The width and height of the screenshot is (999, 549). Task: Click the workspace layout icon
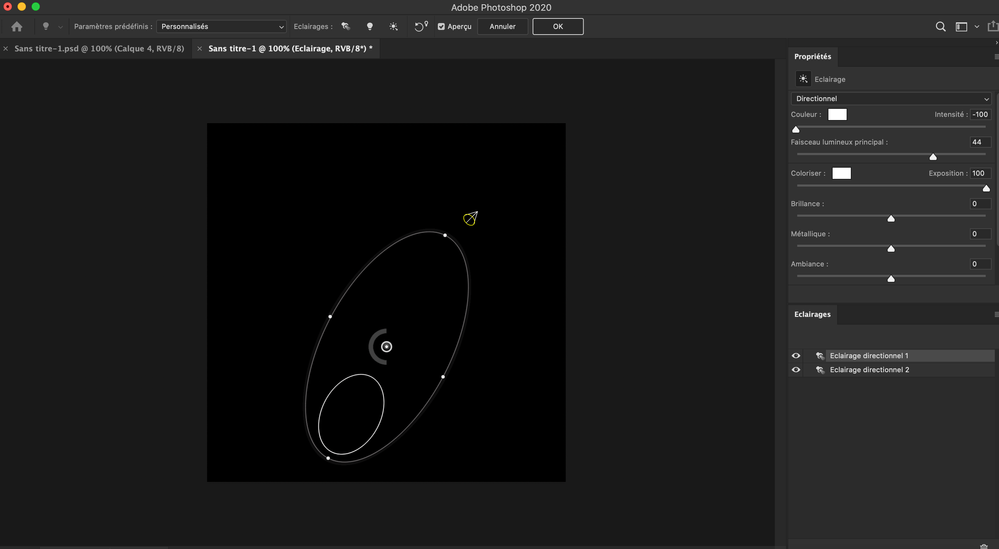point(961,27)
